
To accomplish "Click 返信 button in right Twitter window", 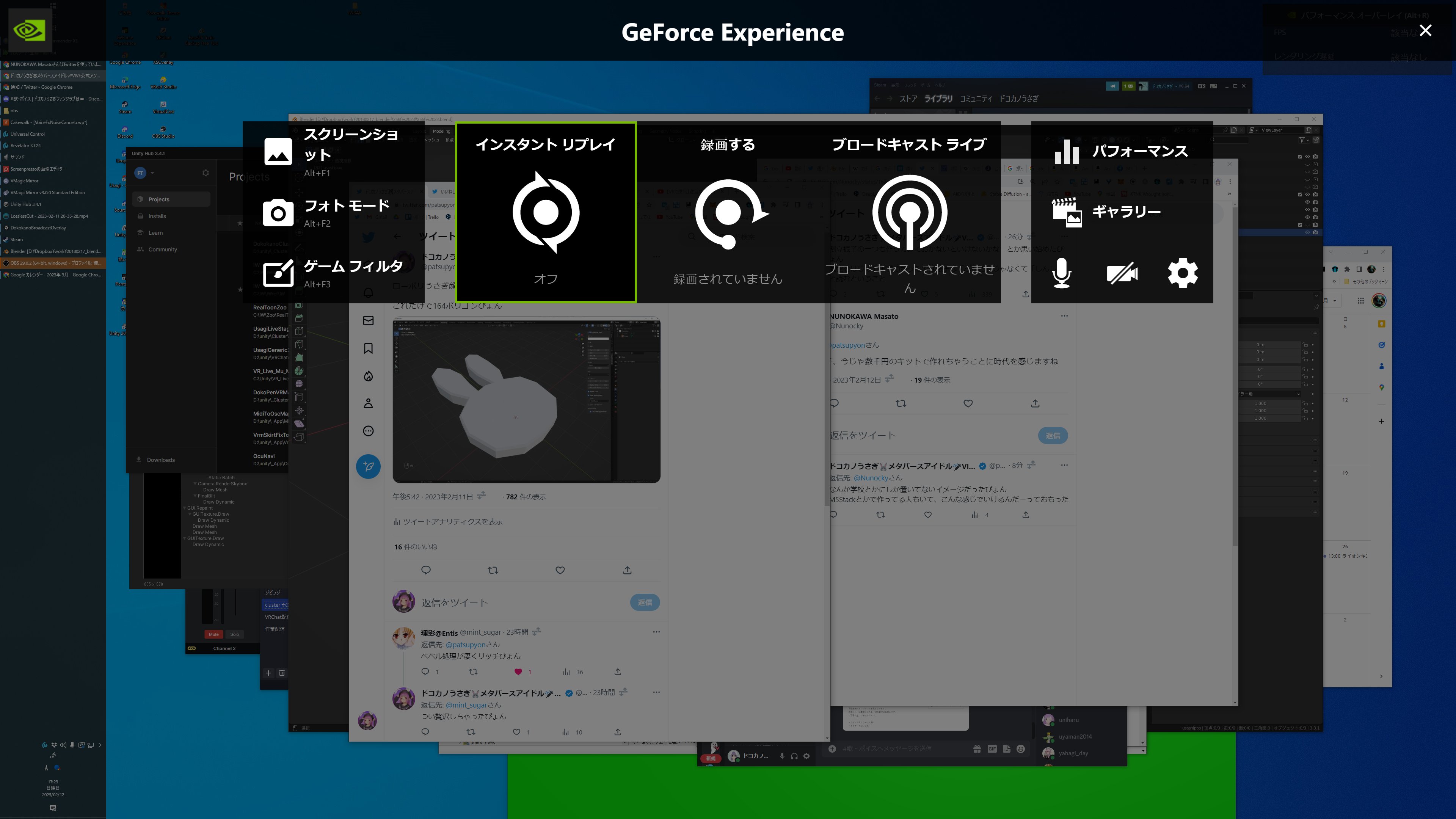I will (1053, 435).
